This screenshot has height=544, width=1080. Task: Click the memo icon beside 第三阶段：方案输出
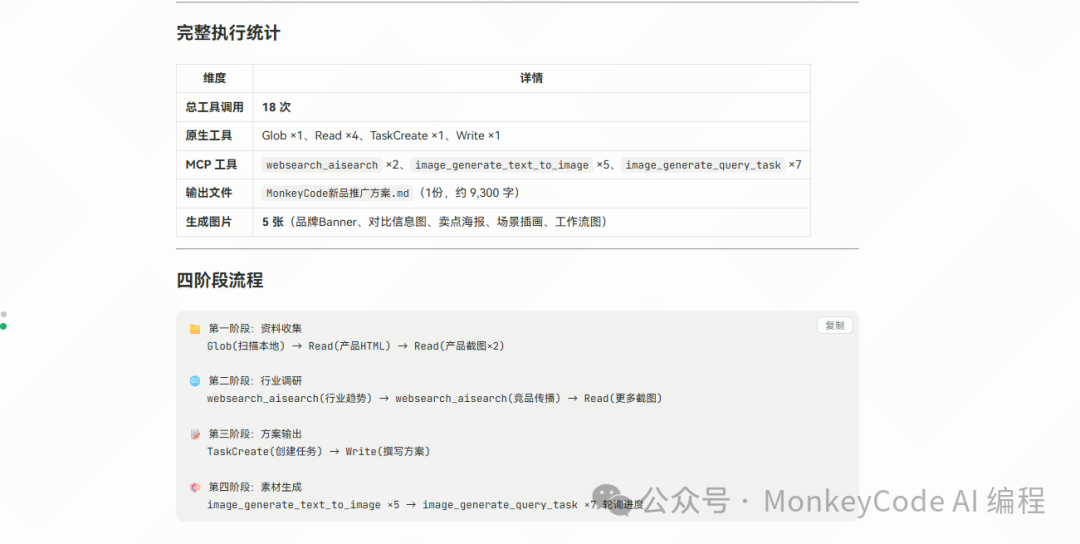(195, 434)
